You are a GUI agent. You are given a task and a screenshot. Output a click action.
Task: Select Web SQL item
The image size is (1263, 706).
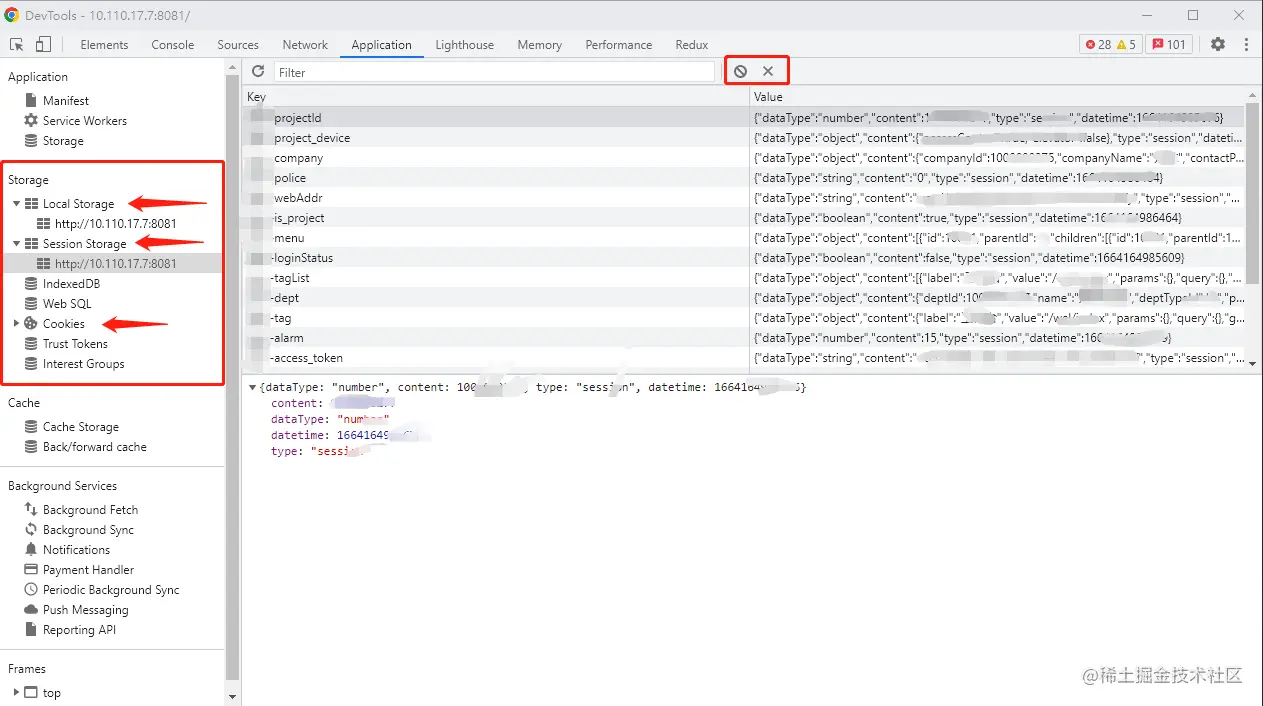click(x=67, y=304)
